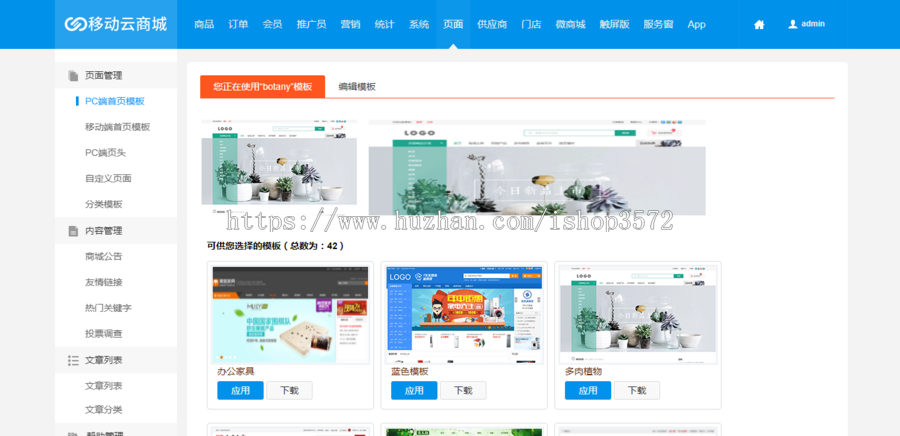Viewport: 900px width, 436px height.
Task: Open the 订单 menu
Action: point(238,24)
